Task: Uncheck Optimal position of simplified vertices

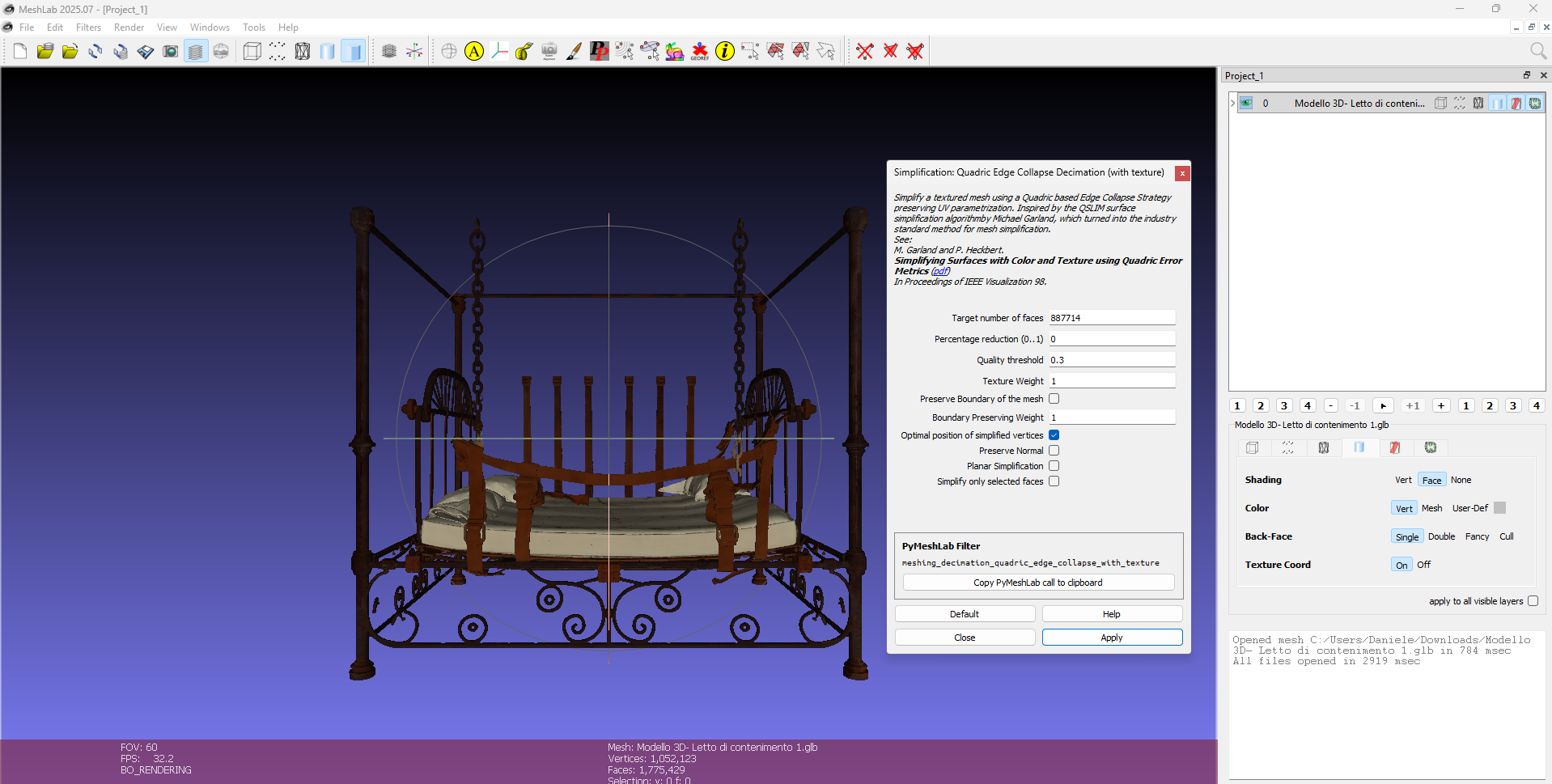Action: 1054,435
